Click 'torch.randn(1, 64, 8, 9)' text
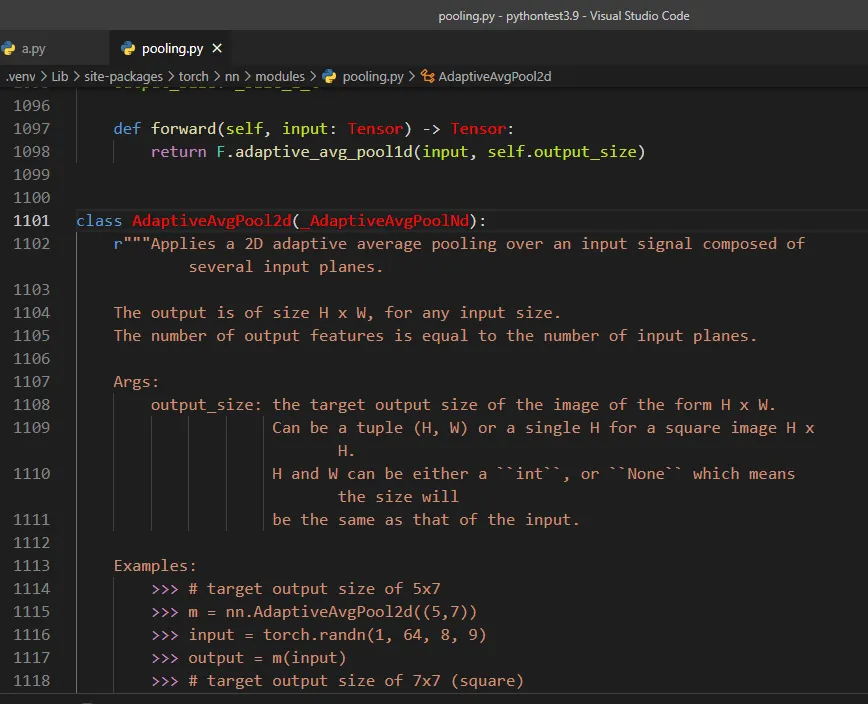Screen dimensions: 868x704 [x=374, y=635]
